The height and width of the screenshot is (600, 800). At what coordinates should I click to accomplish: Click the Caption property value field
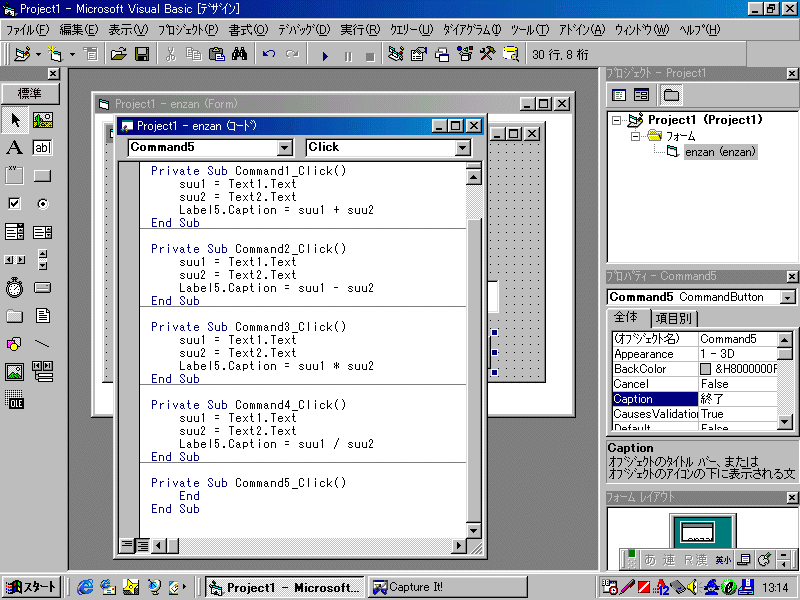click(x=737, y=399)
